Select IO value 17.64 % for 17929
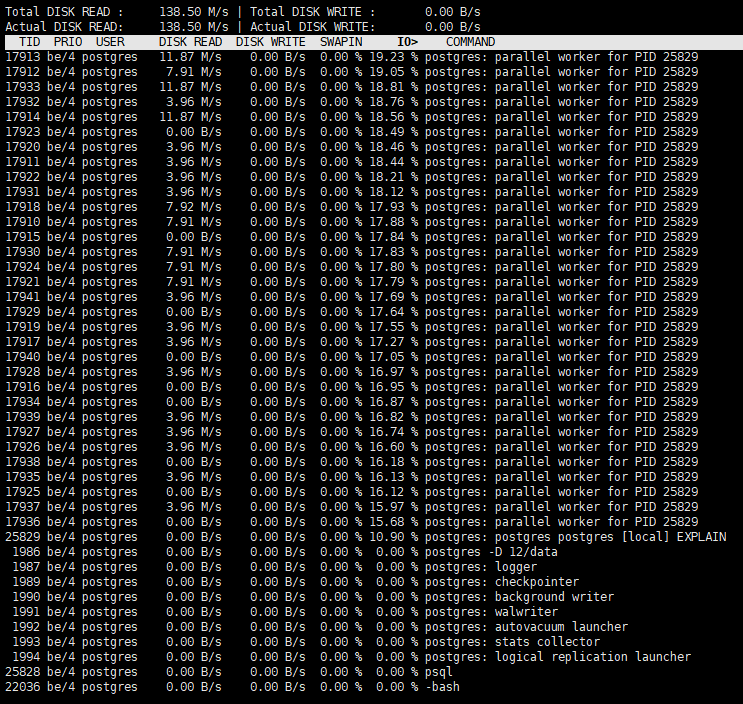The height and width of the screenshot is (704, 743). pos(394,312)
